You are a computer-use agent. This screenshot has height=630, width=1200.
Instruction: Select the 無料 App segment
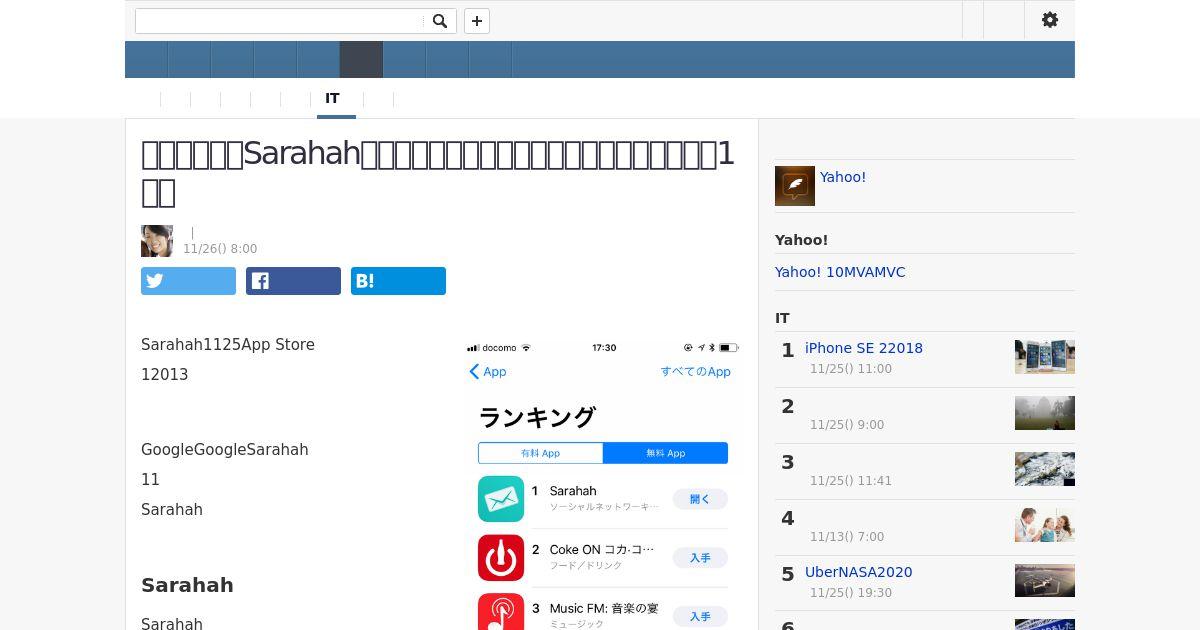665,453
